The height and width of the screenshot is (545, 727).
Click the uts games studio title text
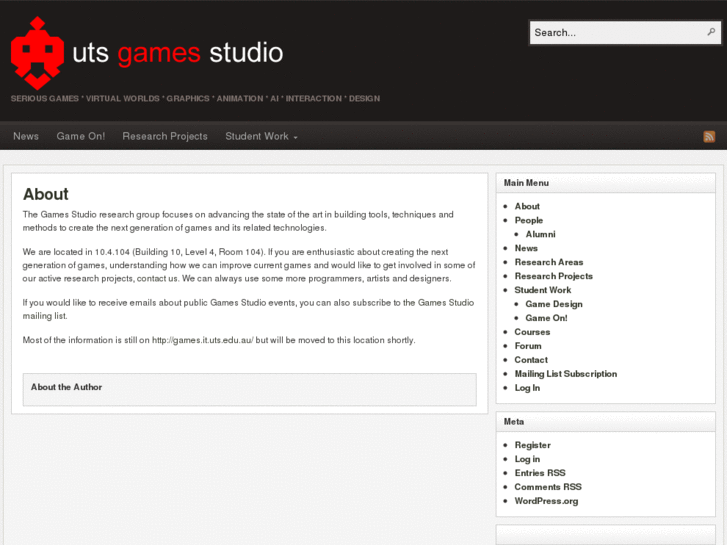178,52
